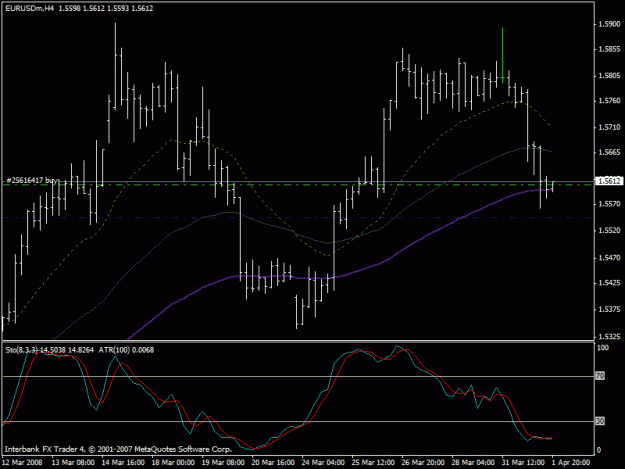The image size is (625, 469).
Task: Click the 1 Apr 20:00 time label
Action: click(x=571, y=462)
